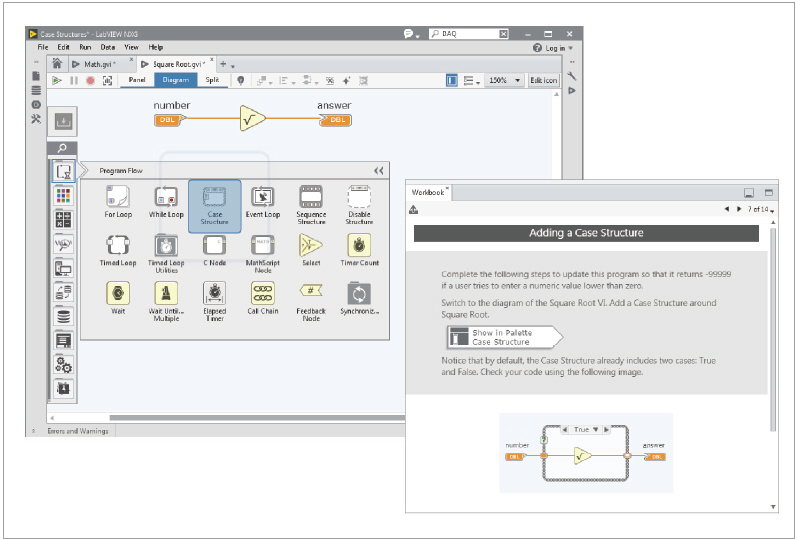Image resolution: width=797 pixels, height=540 pixels.
Task: Click the Edit icon button
Action: pos(542,80)
